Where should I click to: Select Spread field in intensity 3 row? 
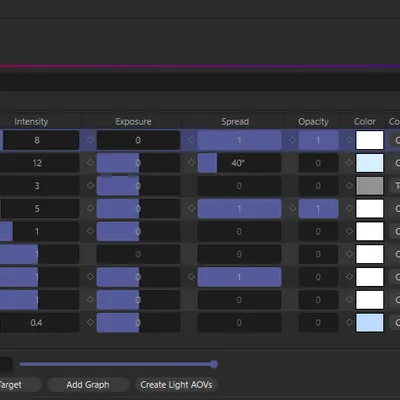[239, 186]
